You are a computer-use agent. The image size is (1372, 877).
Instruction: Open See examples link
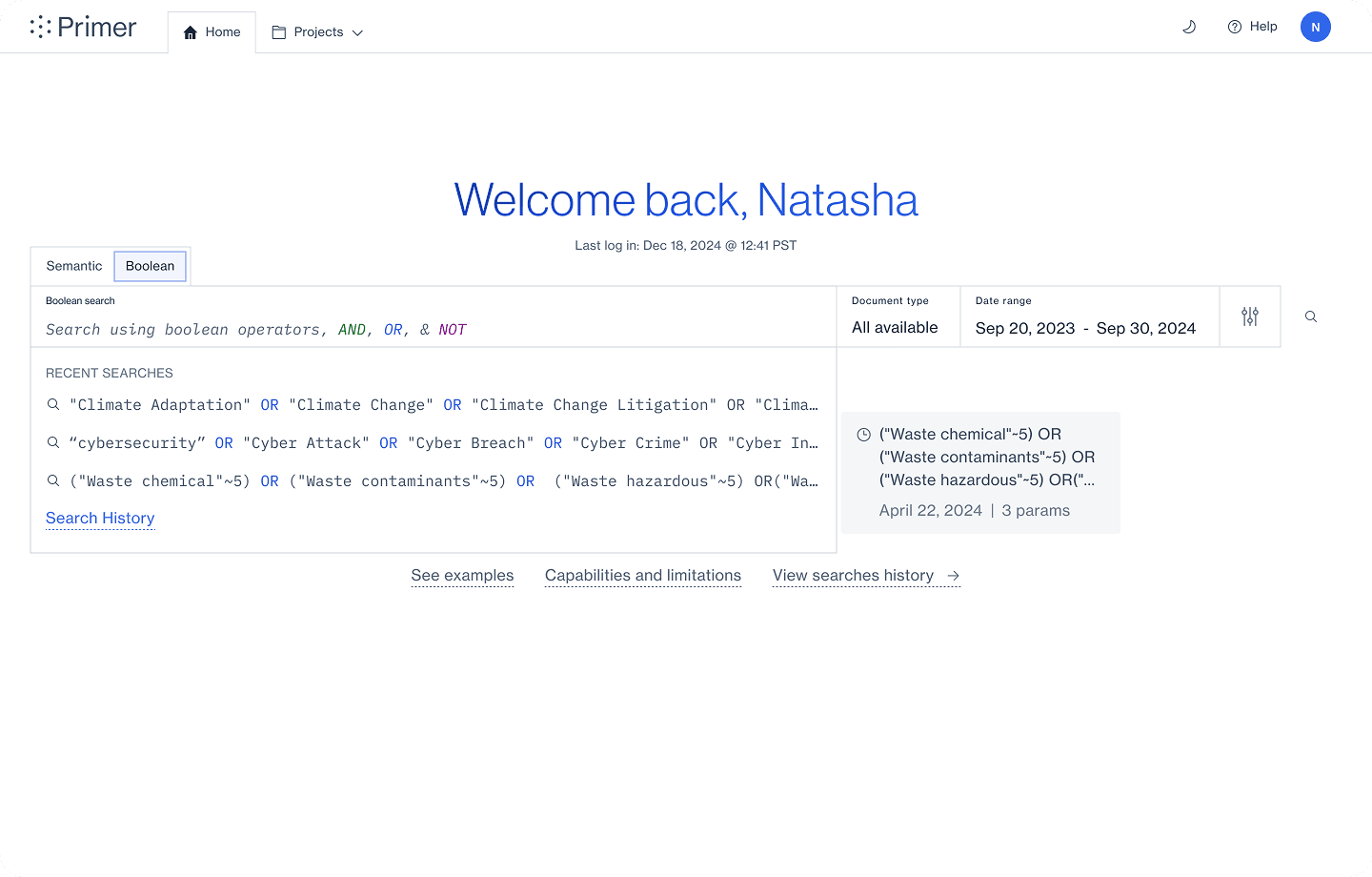click(x=462, y=576)
